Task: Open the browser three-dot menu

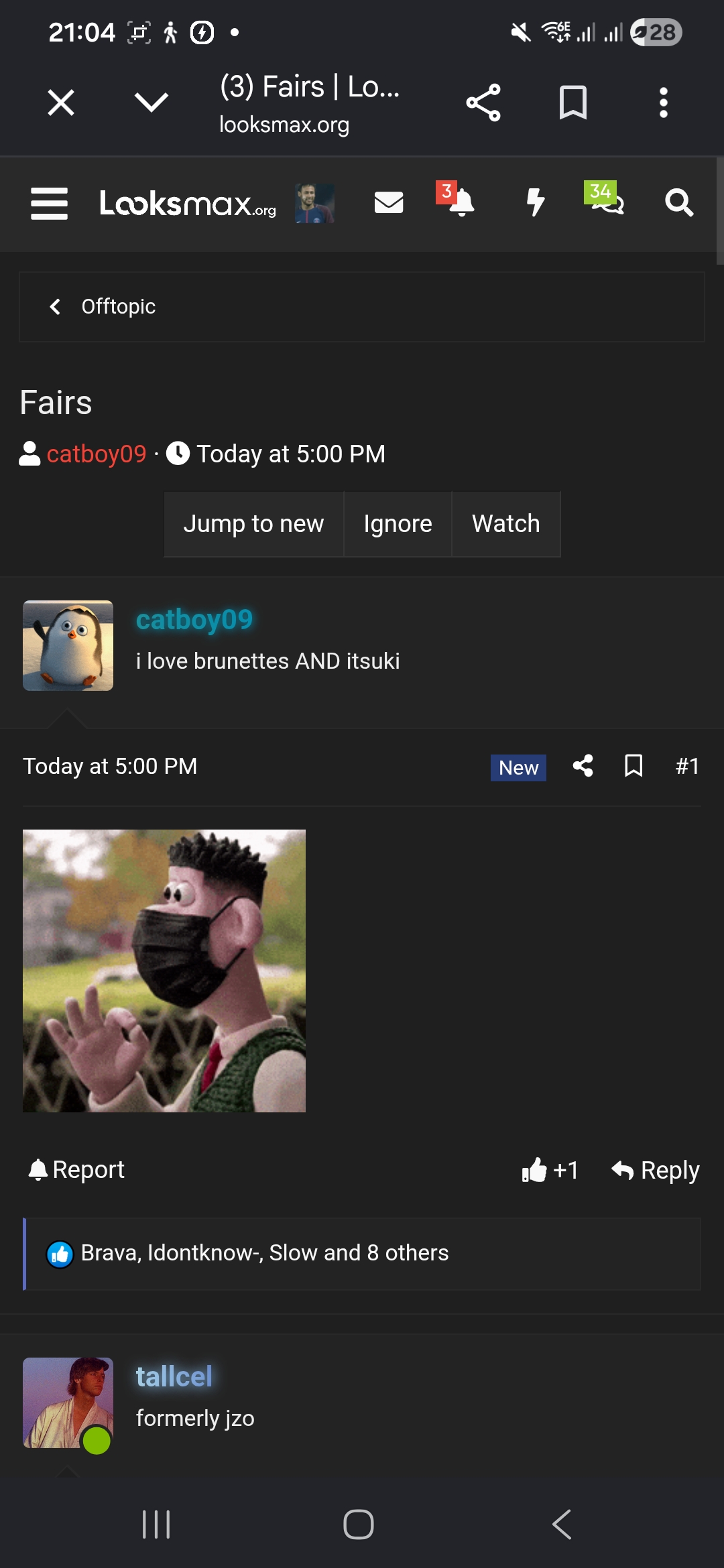Action: (x=664, y=103)
